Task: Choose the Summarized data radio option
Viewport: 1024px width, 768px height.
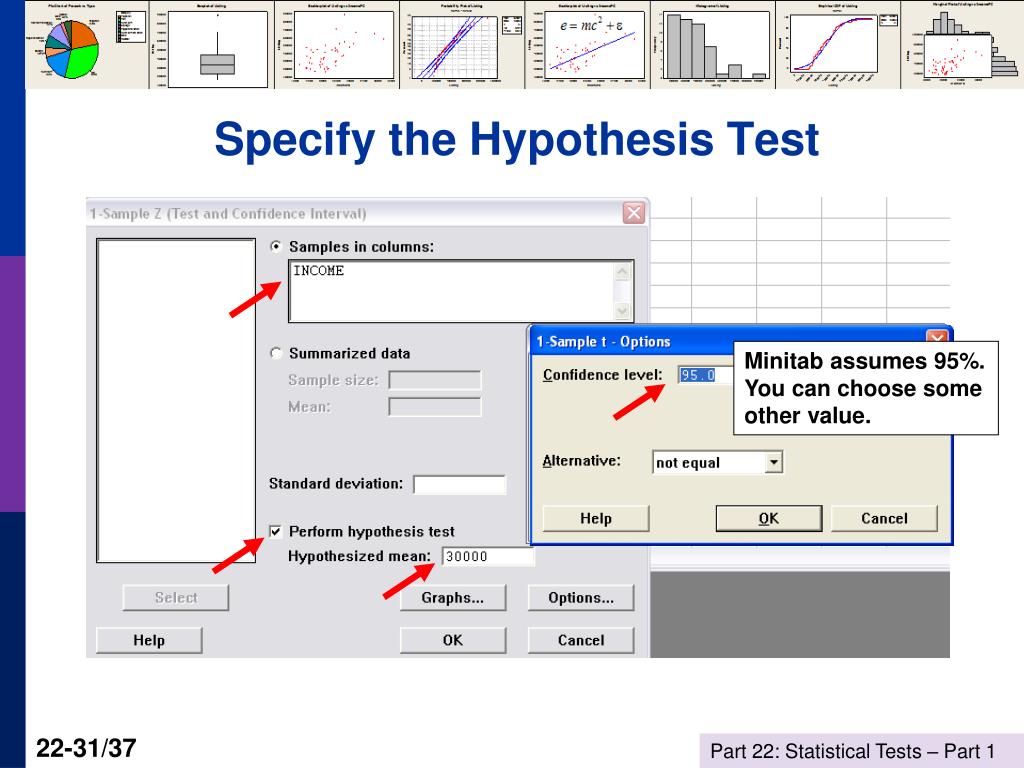Action: pyautogui.click(x=276, y=353)
